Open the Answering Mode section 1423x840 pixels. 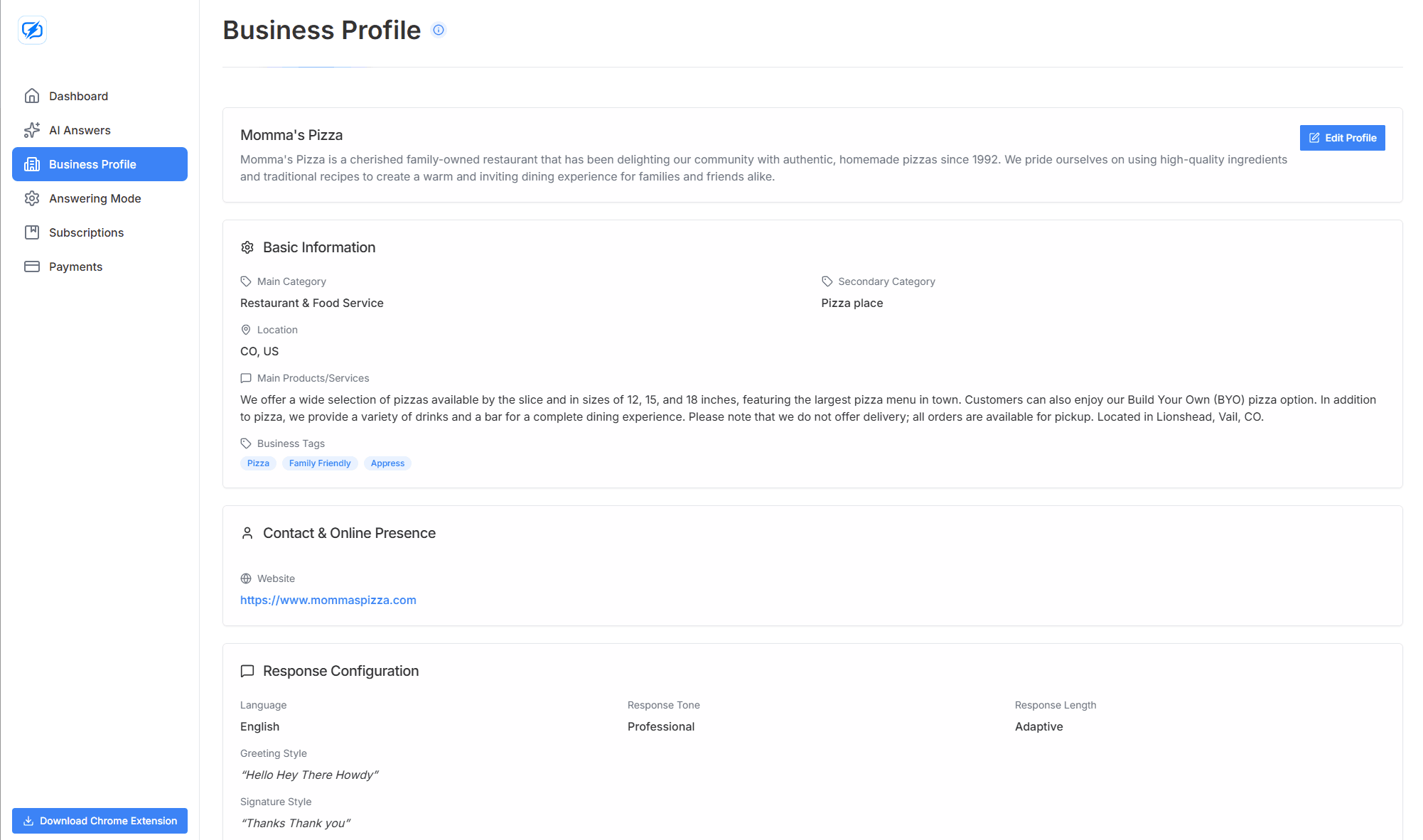pos(95,198)
